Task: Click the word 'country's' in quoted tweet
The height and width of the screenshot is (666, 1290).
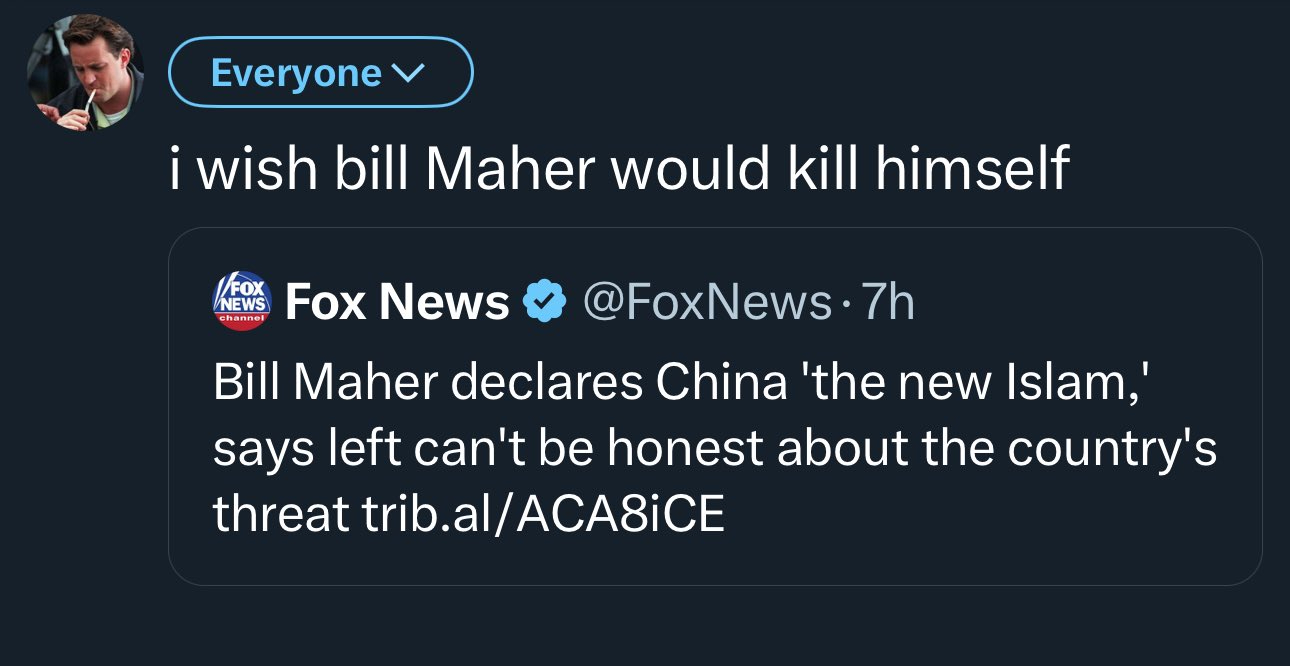Action: coord(1111,449)
